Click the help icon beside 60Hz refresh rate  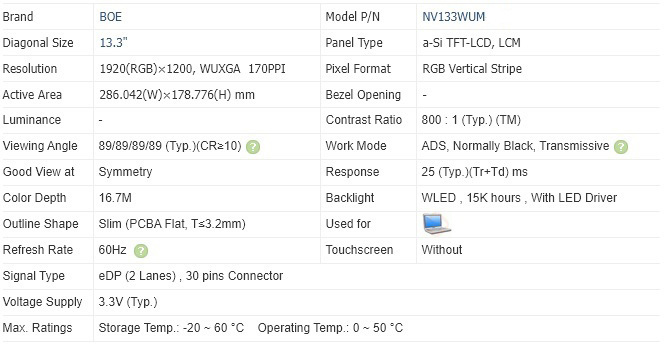point(141,251)
